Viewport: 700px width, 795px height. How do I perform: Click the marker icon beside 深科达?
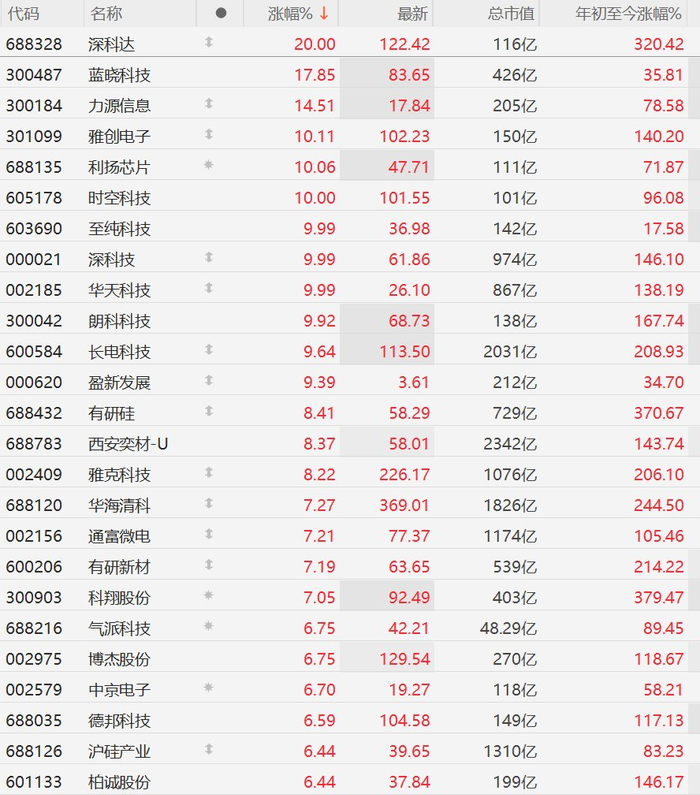click(208, 42)
